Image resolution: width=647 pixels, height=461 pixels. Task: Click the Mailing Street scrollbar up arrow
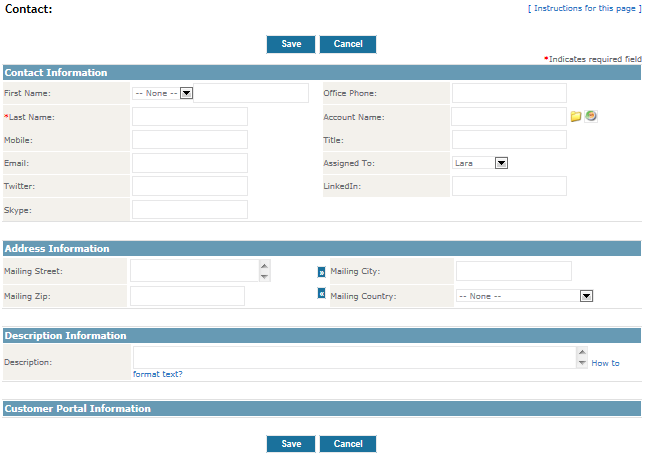point(264,266)
